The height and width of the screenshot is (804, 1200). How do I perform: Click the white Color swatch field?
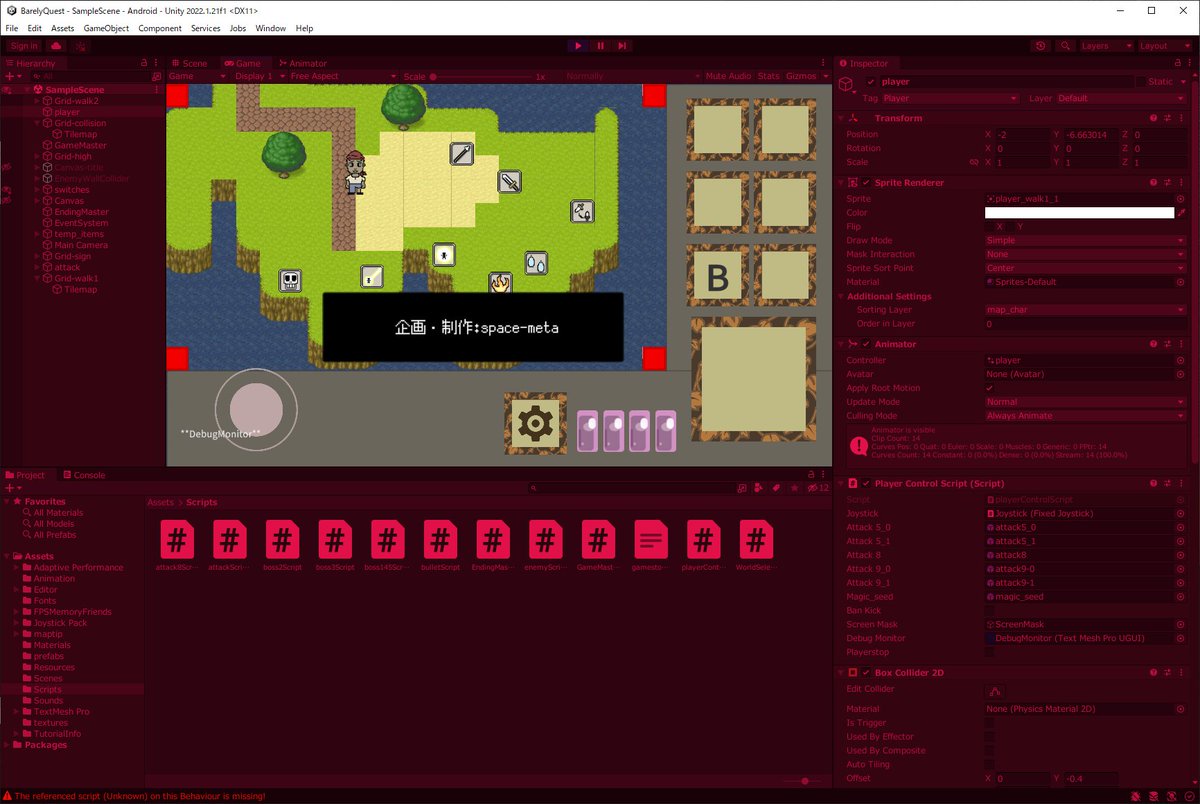[1079, 213]
